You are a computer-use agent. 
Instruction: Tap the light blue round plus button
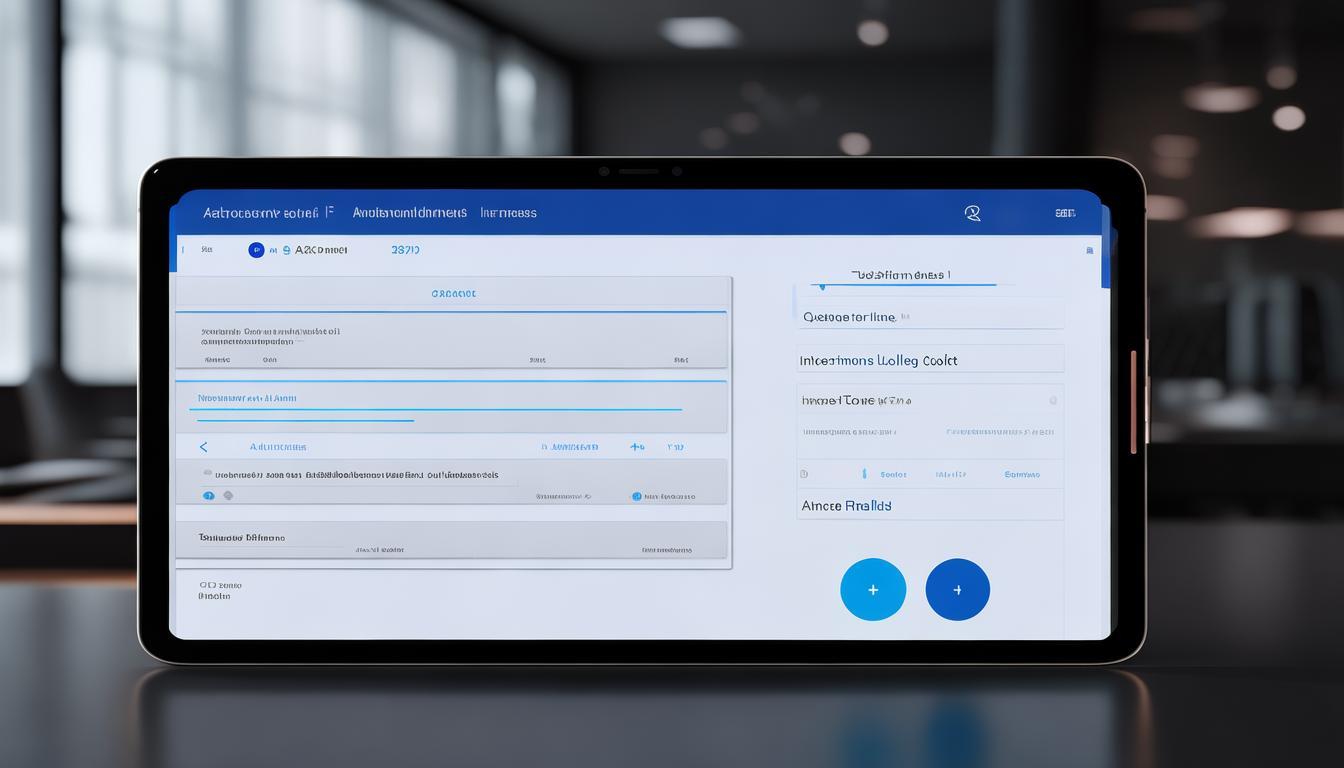[x=873, y=590]
